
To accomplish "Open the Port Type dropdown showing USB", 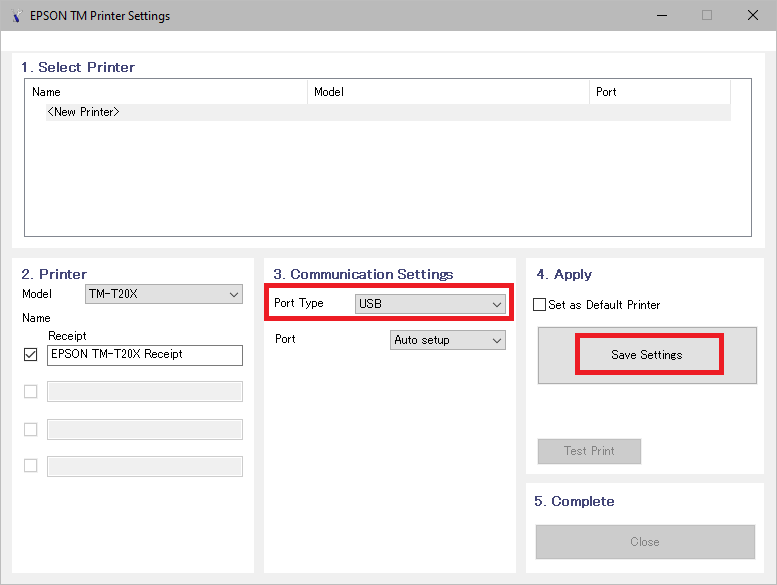I will click(x=430, y=304).
